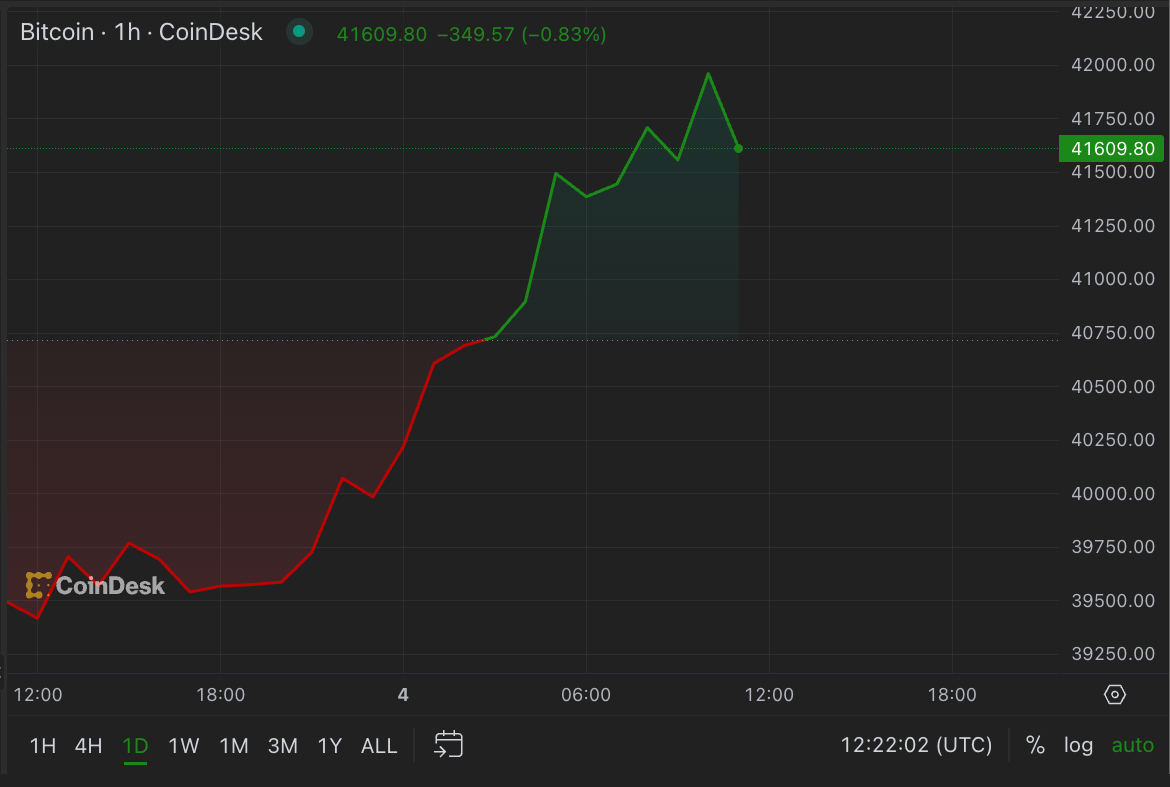Viewport: 1170px width, 787px height.
Task: Click the CoinDesk watermark logo
Action: [95, 586]
